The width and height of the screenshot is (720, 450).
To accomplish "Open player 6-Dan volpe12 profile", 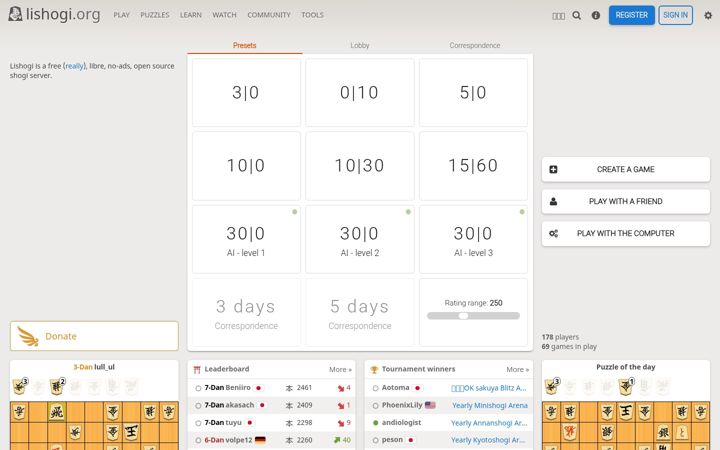I will point(228,440).
